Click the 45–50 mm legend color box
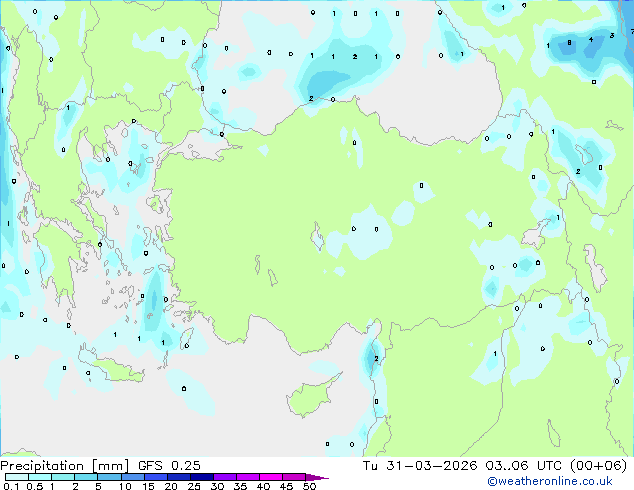Image resolution: width=634 pixels, height=490 pixels. click(294, 477)
